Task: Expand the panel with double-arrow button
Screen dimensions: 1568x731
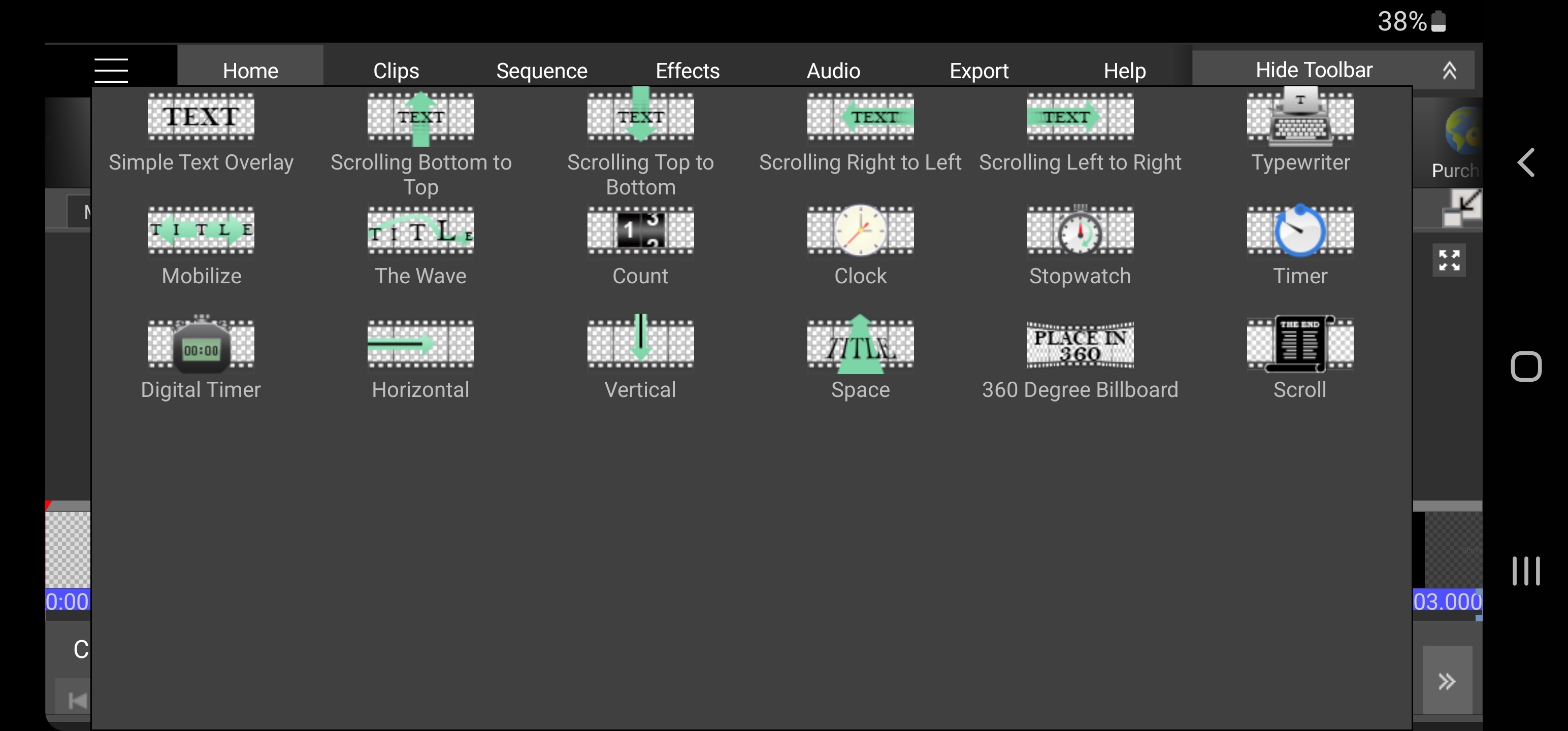Action: pos(1447,680)
